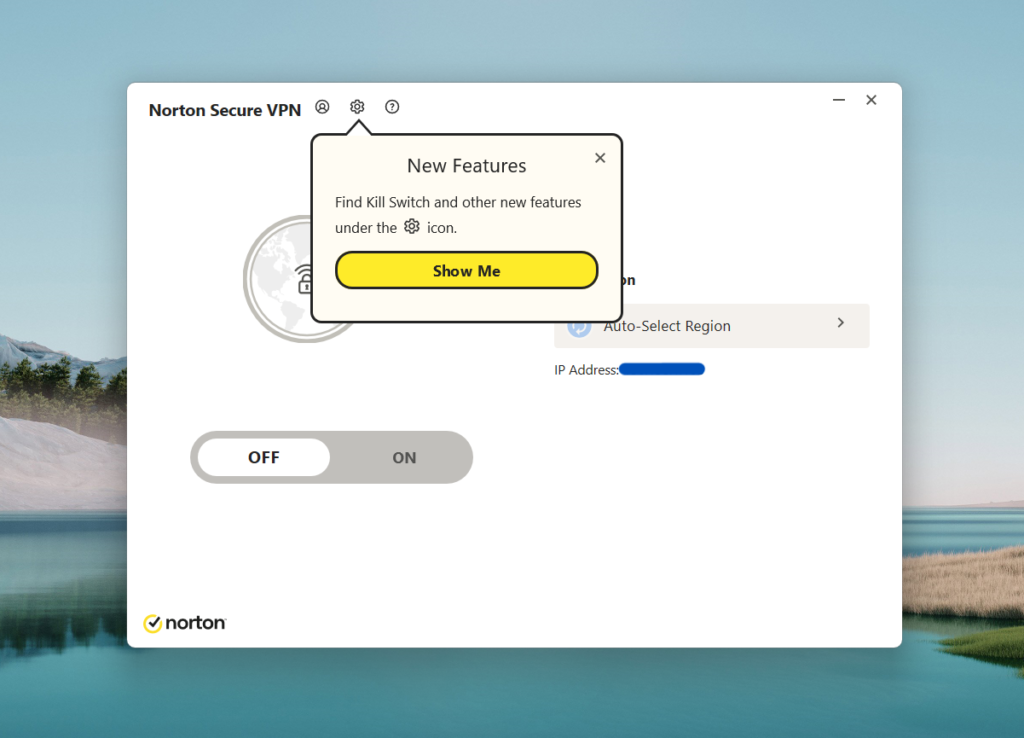Open the region selection row
This screenshot has height=738, width=1024.
click(712, 325)
